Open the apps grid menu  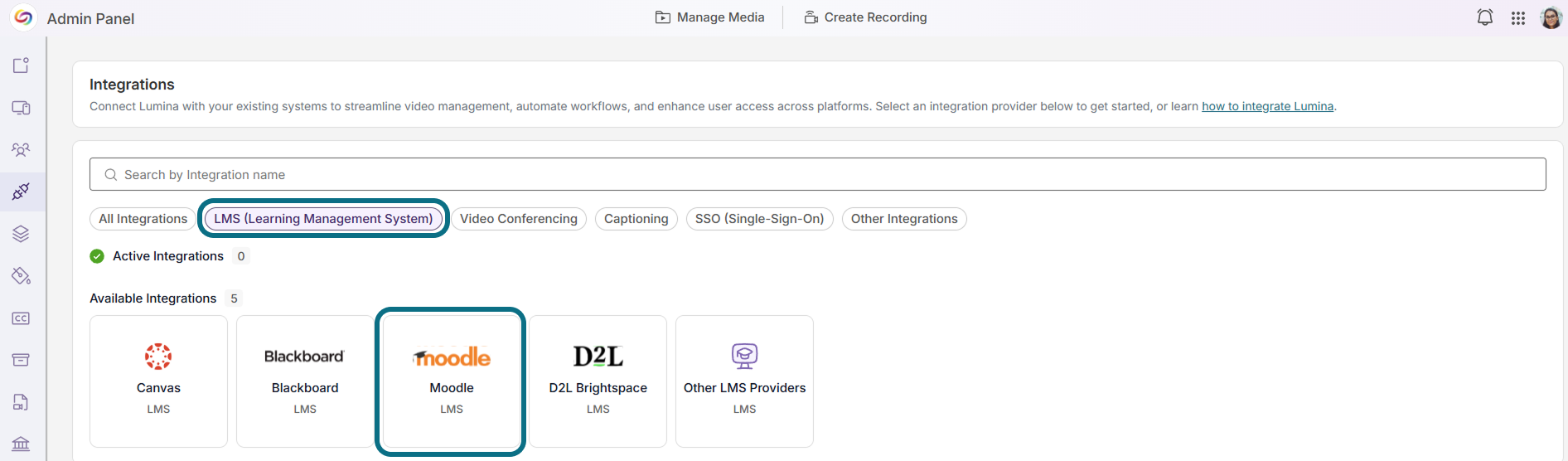[x=1518, y=18]
